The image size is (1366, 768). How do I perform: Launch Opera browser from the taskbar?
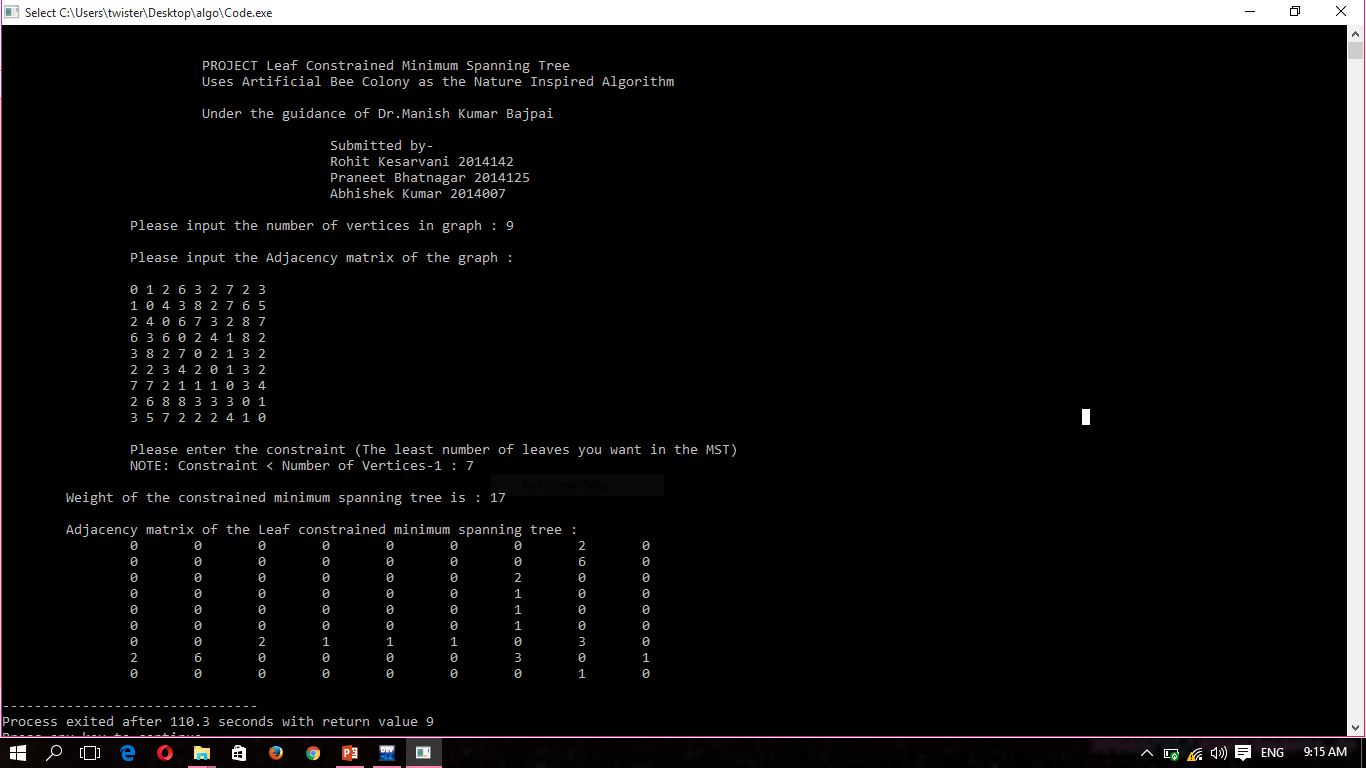[x=165, y=752]
